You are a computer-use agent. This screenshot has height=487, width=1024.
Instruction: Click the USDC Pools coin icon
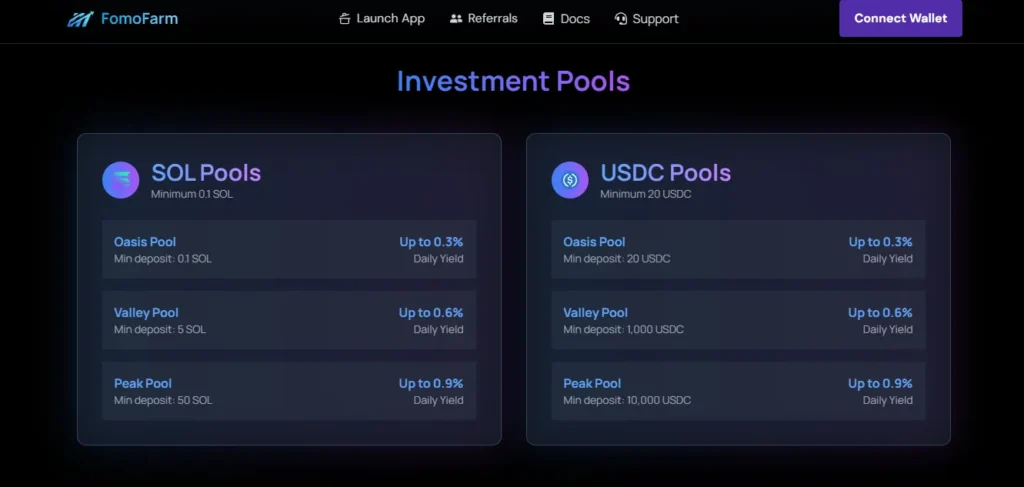[570, 180]
